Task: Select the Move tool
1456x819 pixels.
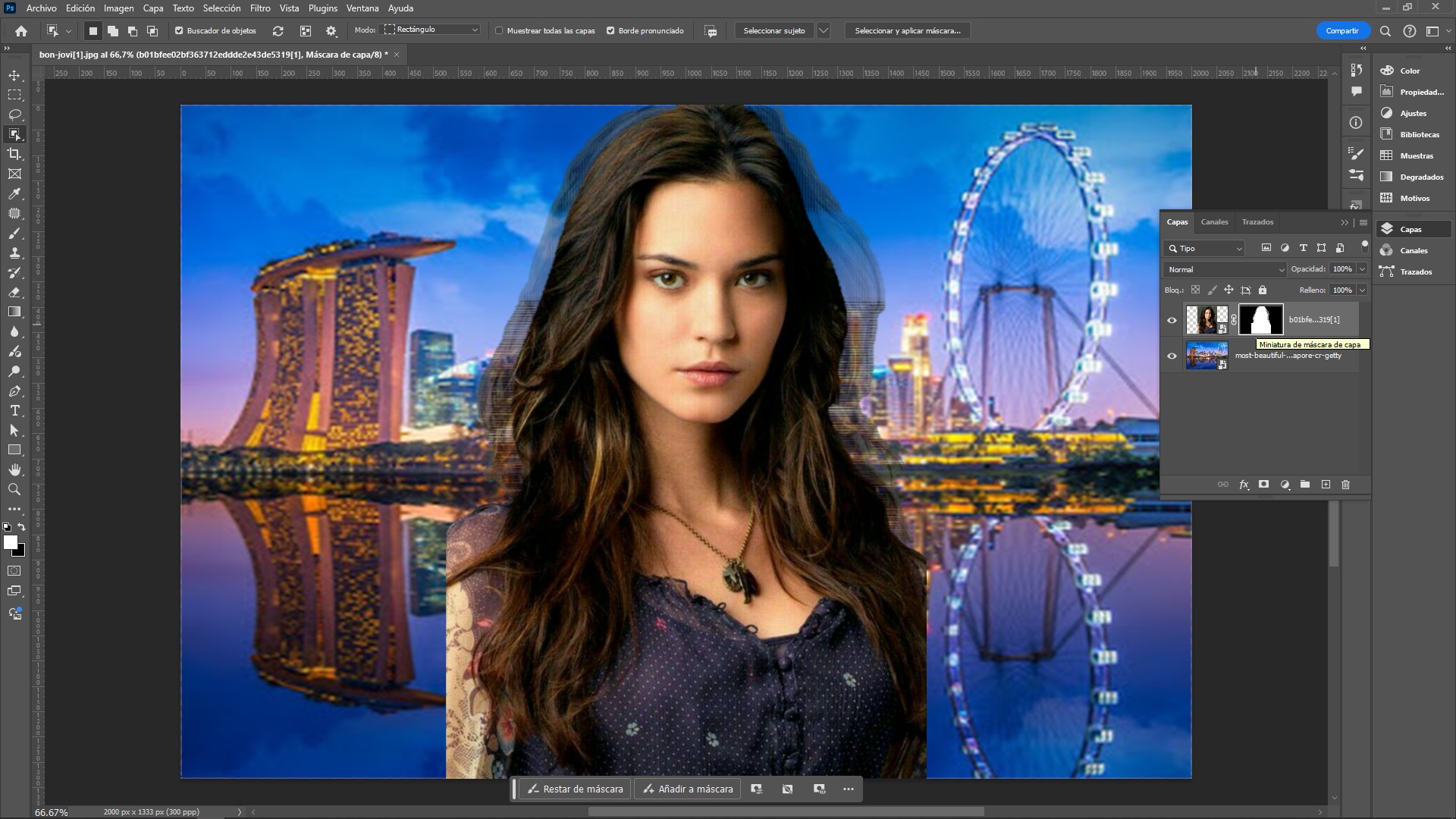Action: tap(14, 75)
